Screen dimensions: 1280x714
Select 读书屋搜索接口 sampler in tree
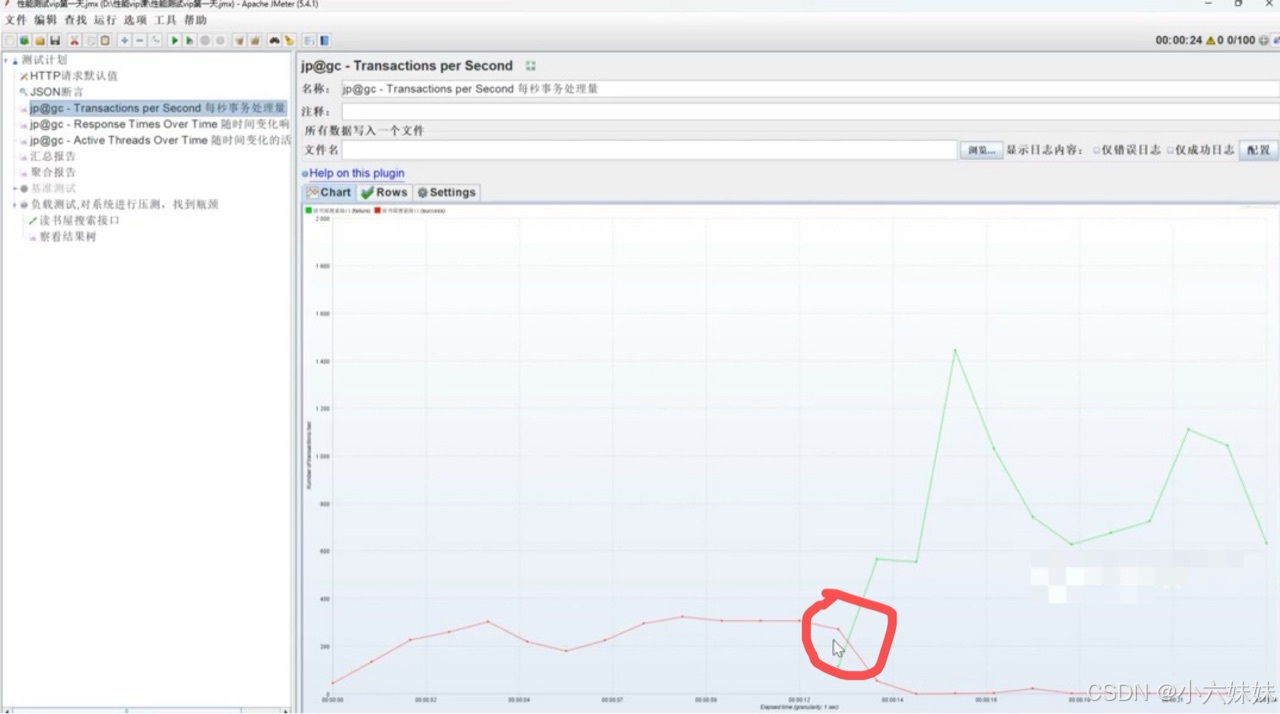79,220
